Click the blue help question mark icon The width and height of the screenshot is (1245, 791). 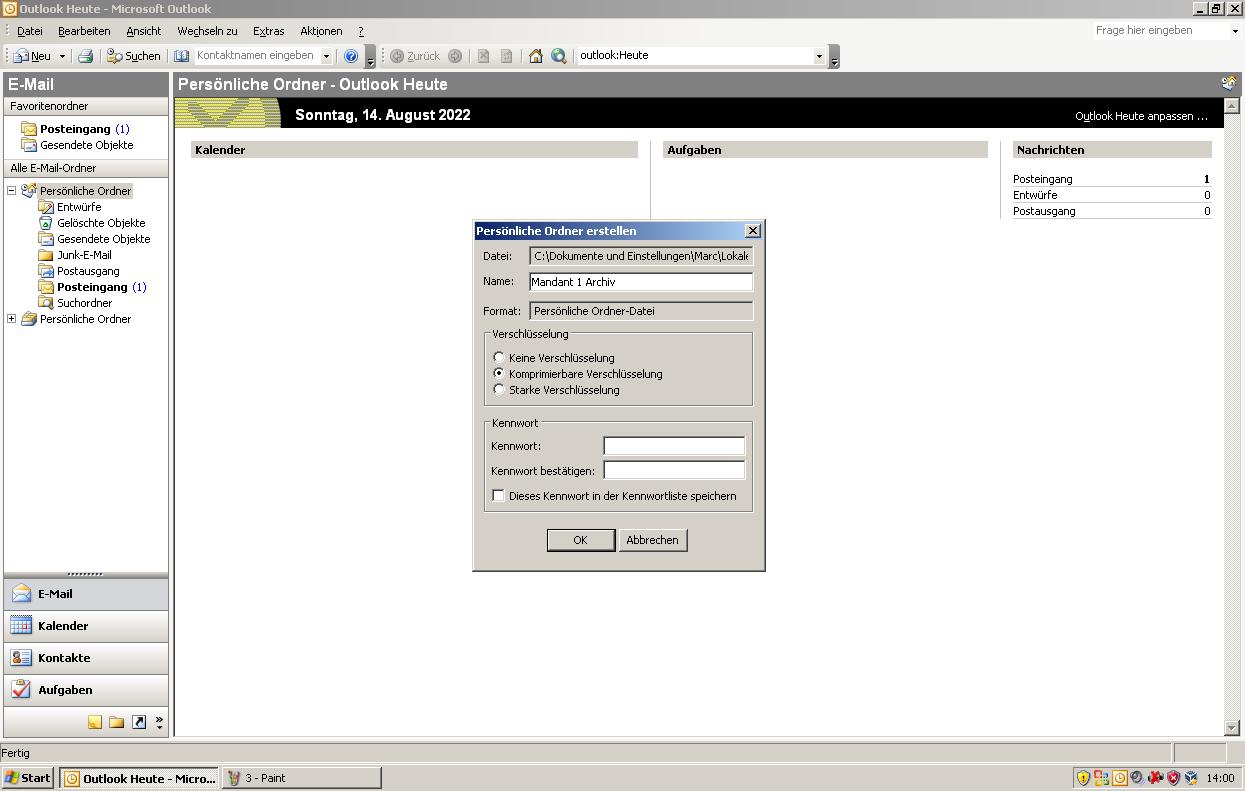[351, 56]
